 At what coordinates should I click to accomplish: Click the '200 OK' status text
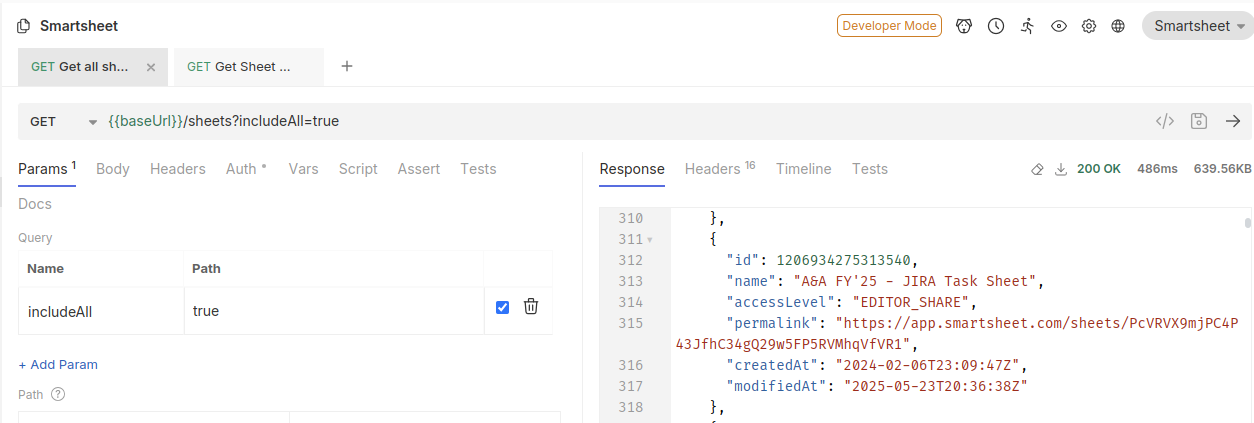[1099, 169]
